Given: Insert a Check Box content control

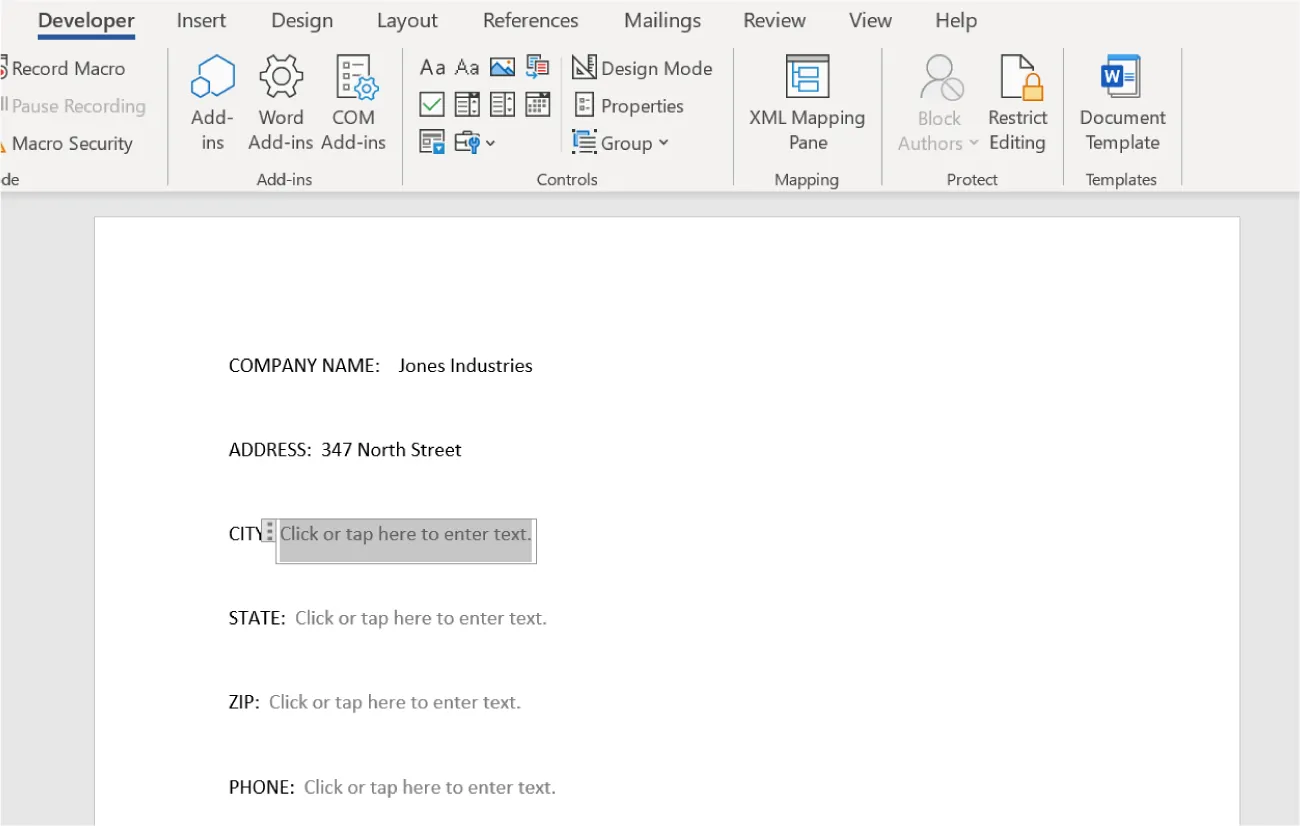Looking at the screenshot, I should click(x=432, y=104).
